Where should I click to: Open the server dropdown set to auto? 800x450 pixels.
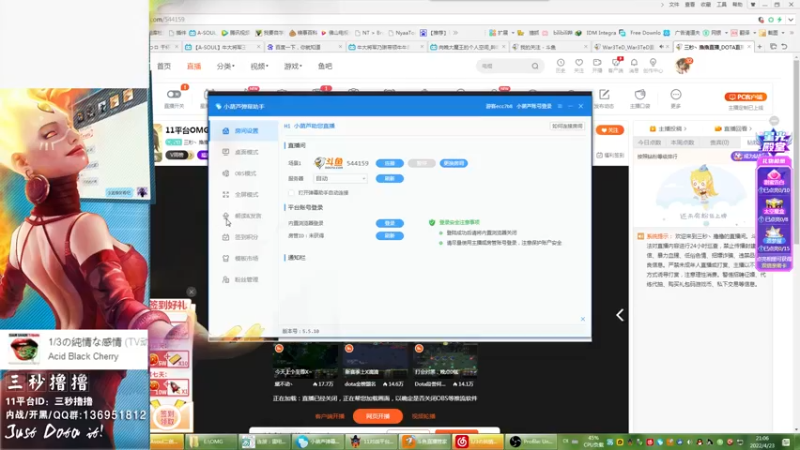(340, 179)
